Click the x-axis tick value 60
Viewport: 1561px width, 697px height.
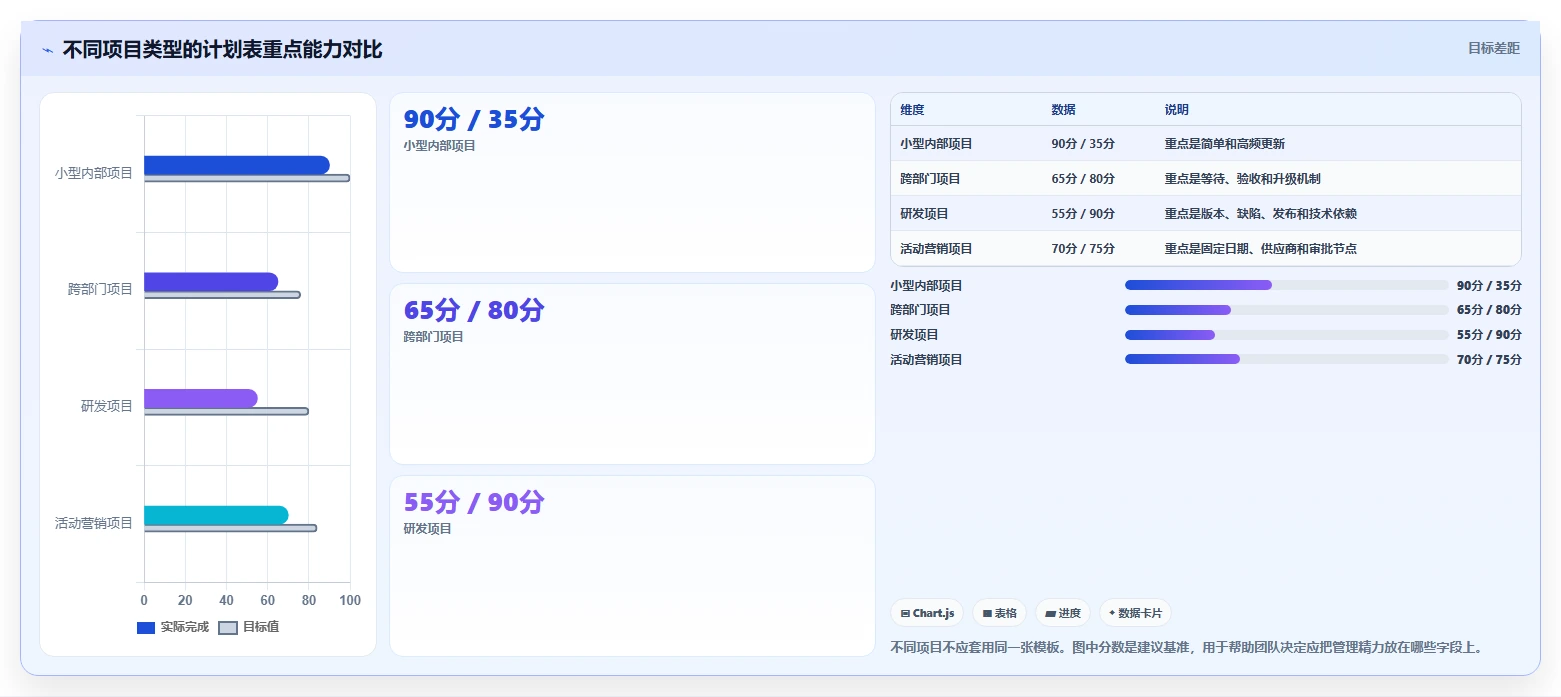click(x=268, y=600)
